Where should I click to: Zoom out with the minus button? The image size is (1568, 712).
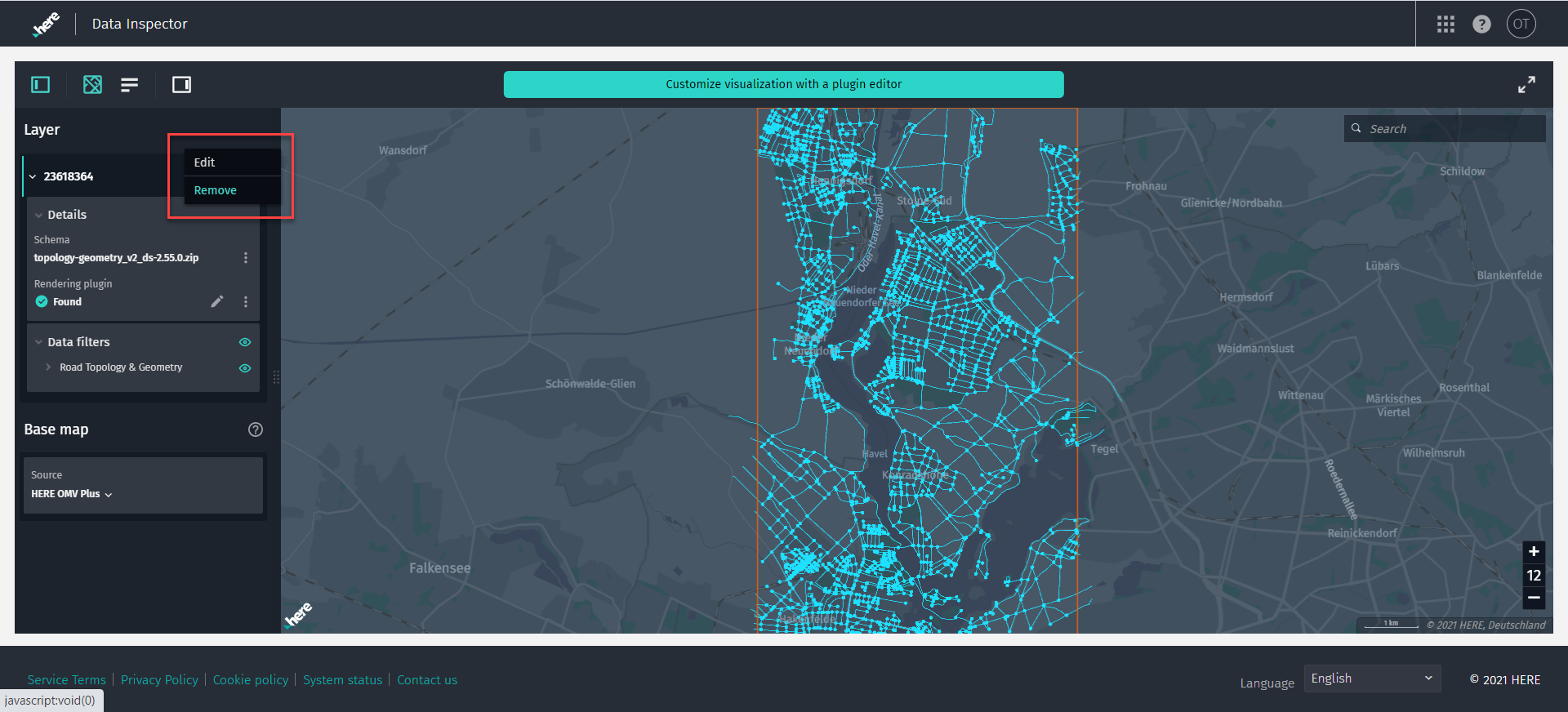[x=1534, y=598]
